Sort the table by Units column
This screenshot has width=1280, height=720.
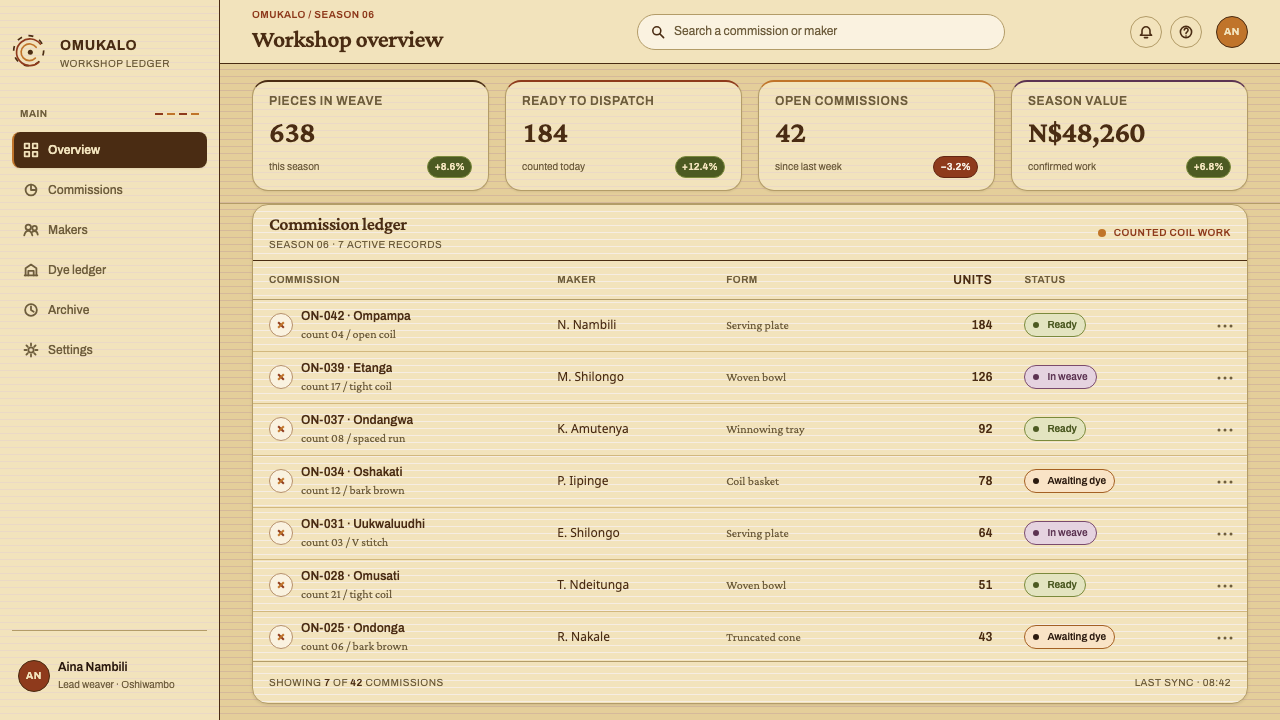coord(972,280)
